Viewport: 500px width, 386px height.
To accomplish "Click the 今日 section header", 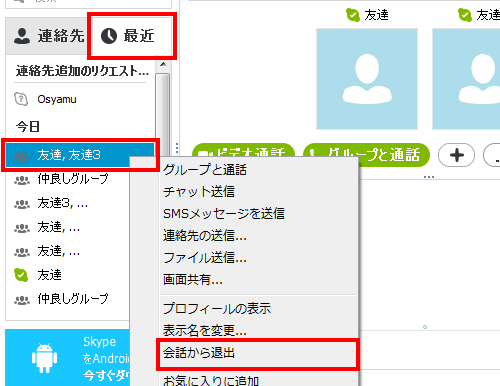I will coord(28,126).
